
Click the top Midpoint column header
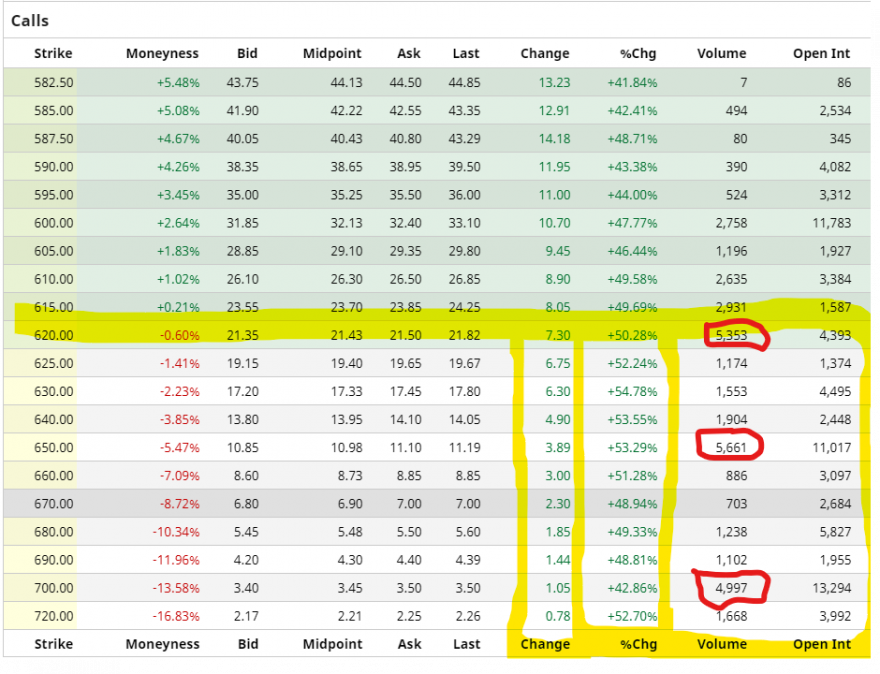click(332, 53)
